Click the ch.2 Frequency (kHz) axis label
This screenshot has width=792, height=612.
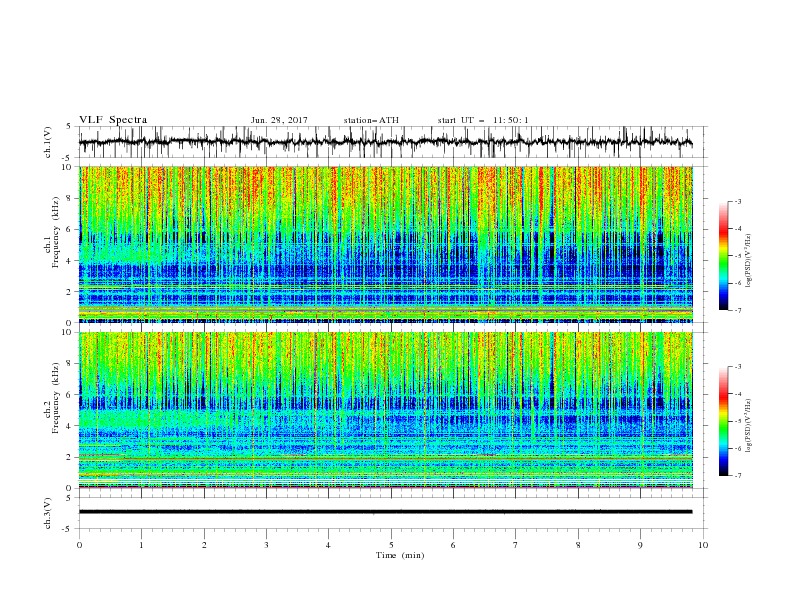pyautogui.click(x=52, y=397)
